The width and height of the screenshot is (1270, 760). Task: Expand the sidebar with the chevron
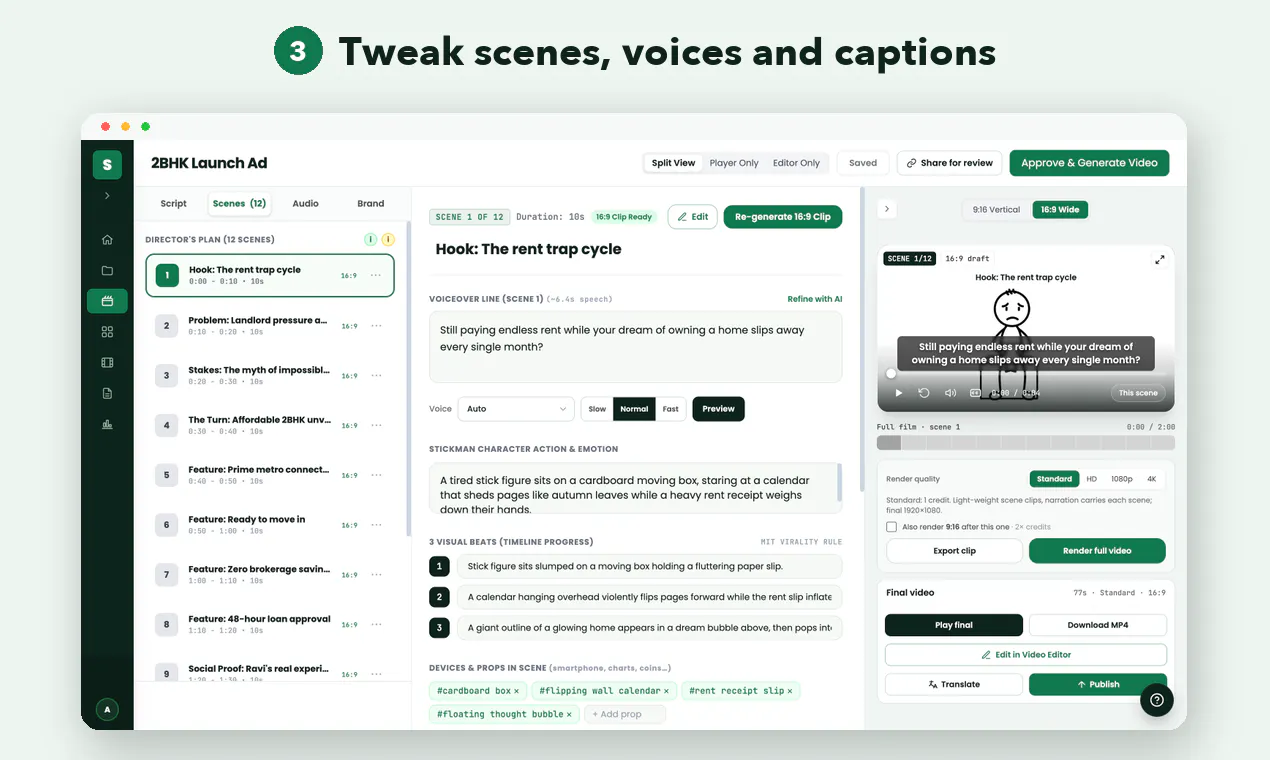pyautogui.click(x=107, y=195)
